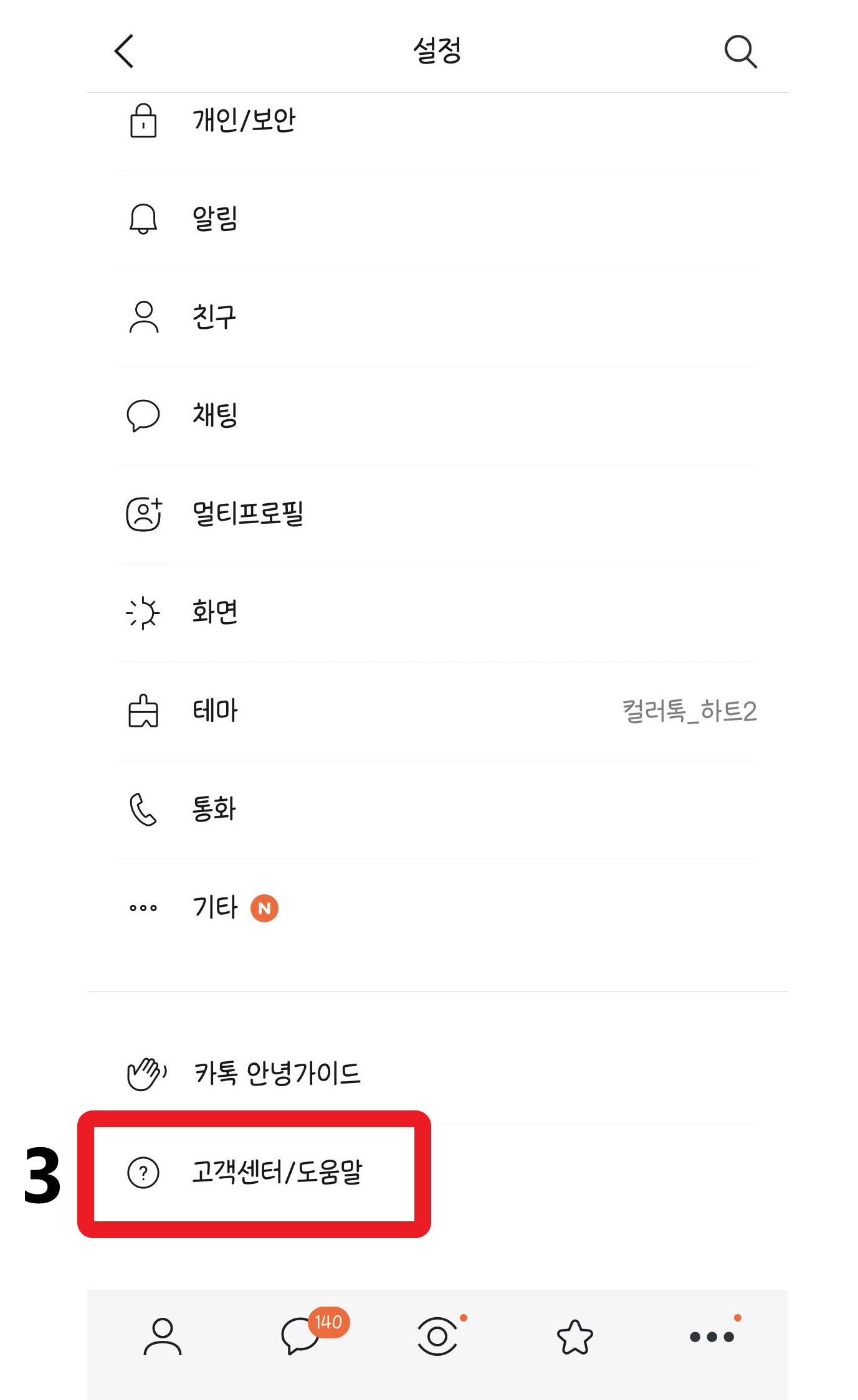Tap the speech bubble icon for 채팅
The height and width of the screenshot is (1400, 858).
tap(143, 415)
